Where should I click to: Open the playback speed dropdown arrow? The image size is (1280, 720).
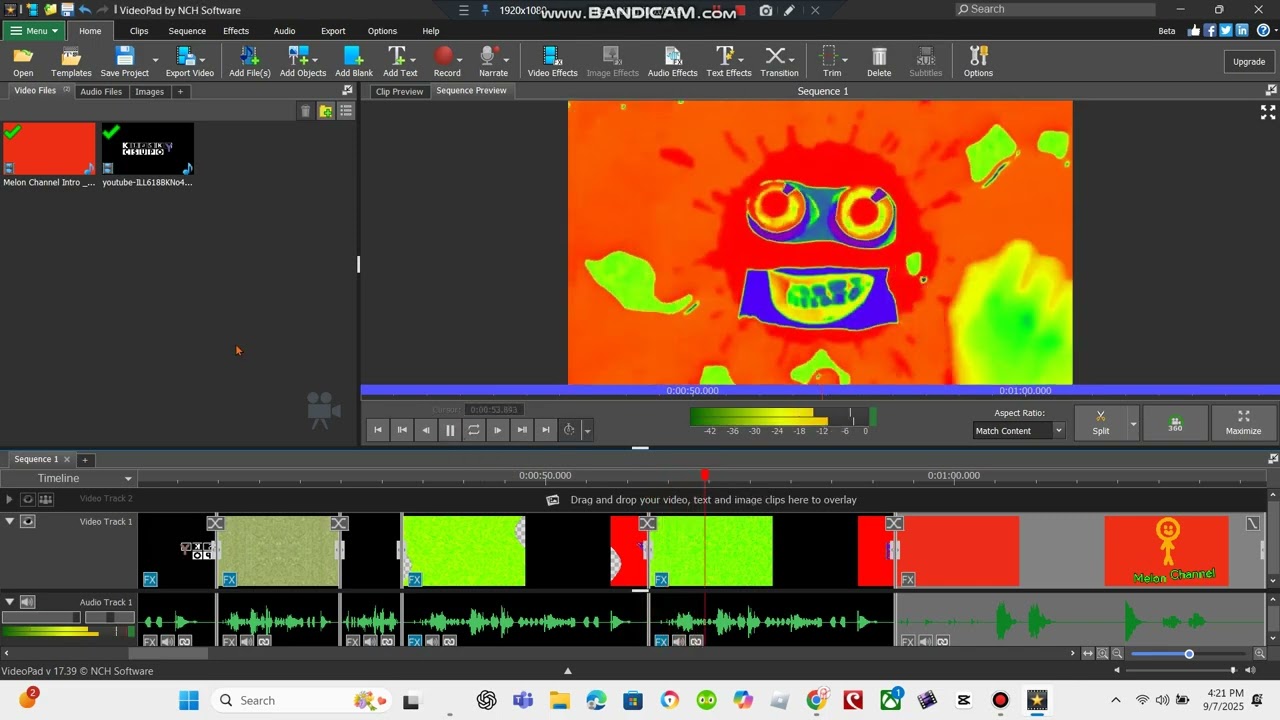point(587,431)
